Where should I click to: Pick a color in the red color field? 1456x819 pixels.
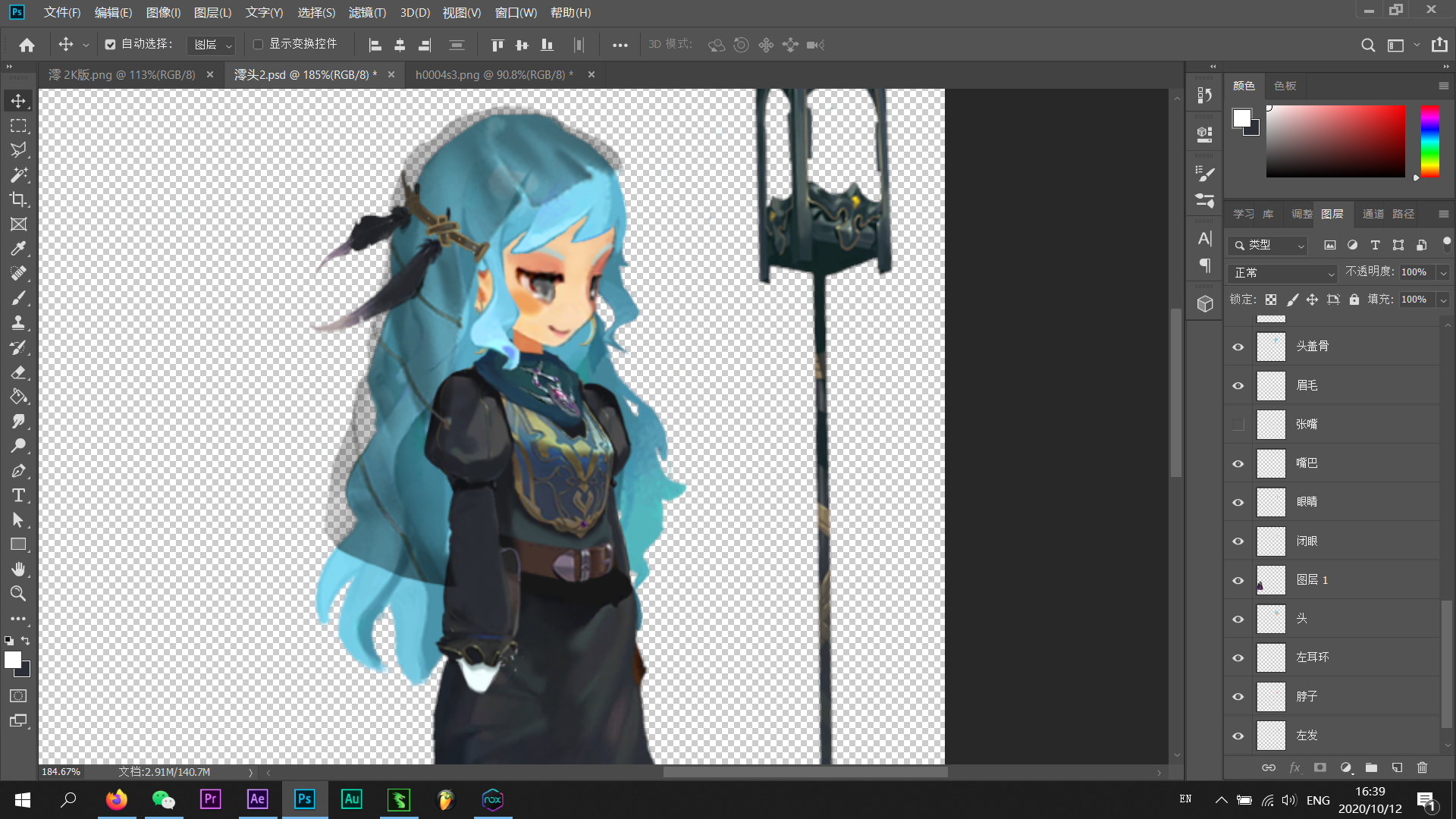[1335, 141]
